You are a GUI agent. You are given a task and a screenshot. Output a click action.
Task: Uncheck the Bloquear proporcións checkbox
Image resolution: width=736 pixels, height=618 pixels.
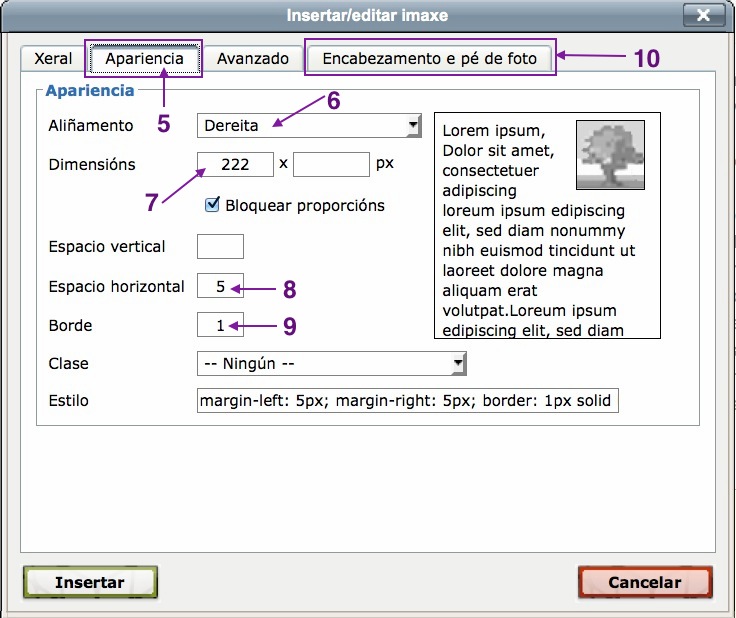[x=212, y=205]
